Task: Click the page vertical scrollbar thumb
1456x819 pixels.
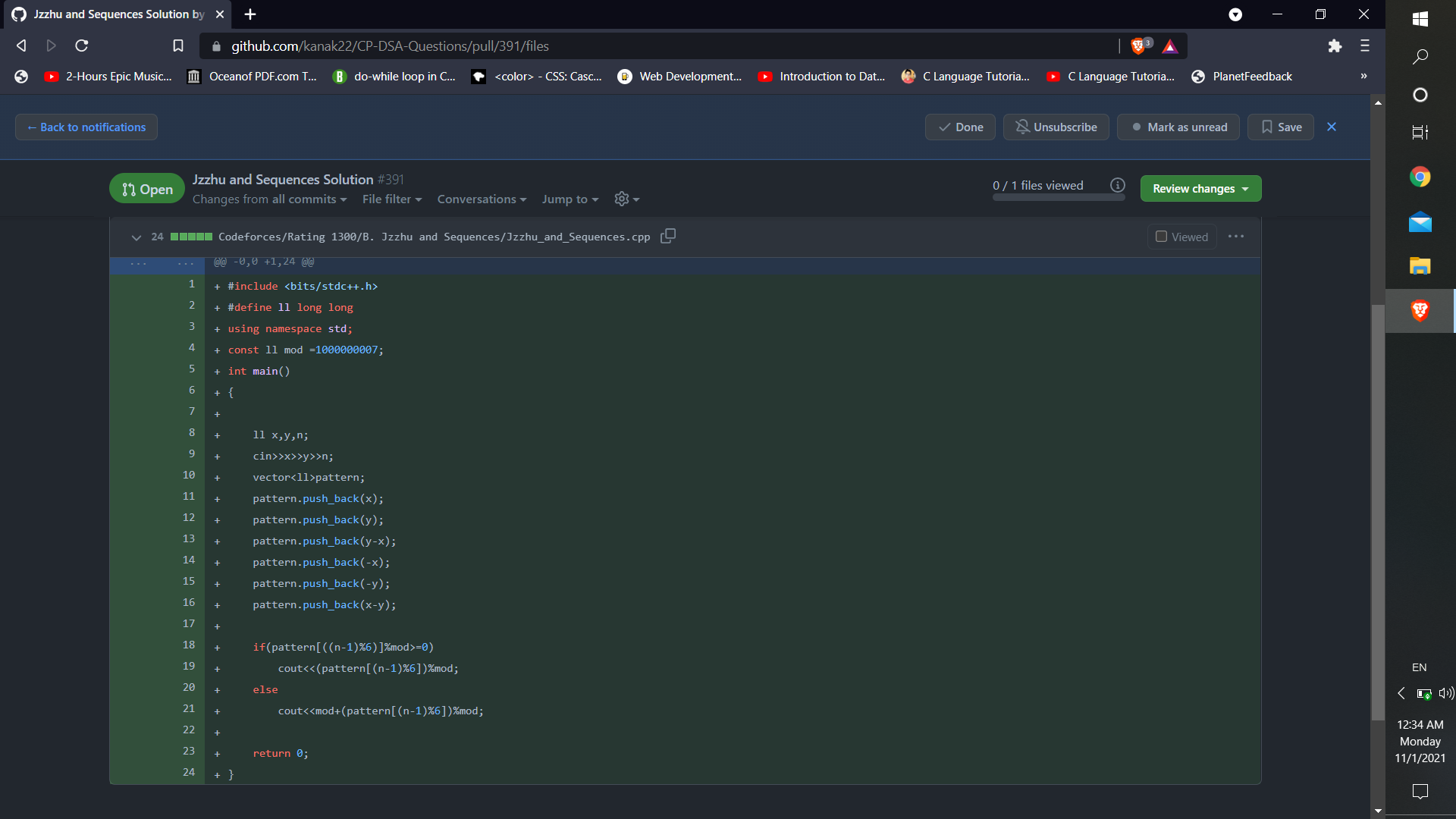Action: (x=1378, y=512)
